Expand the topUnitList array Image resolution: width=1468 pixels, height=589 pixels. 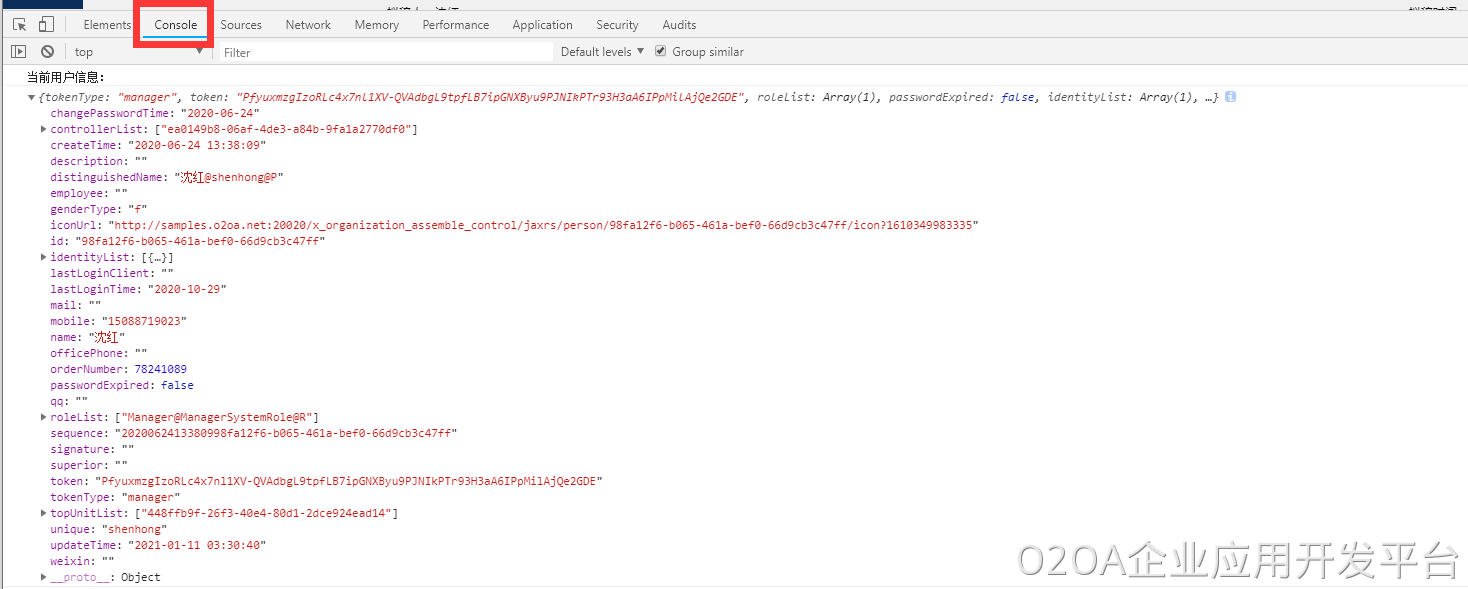(44, 513)
